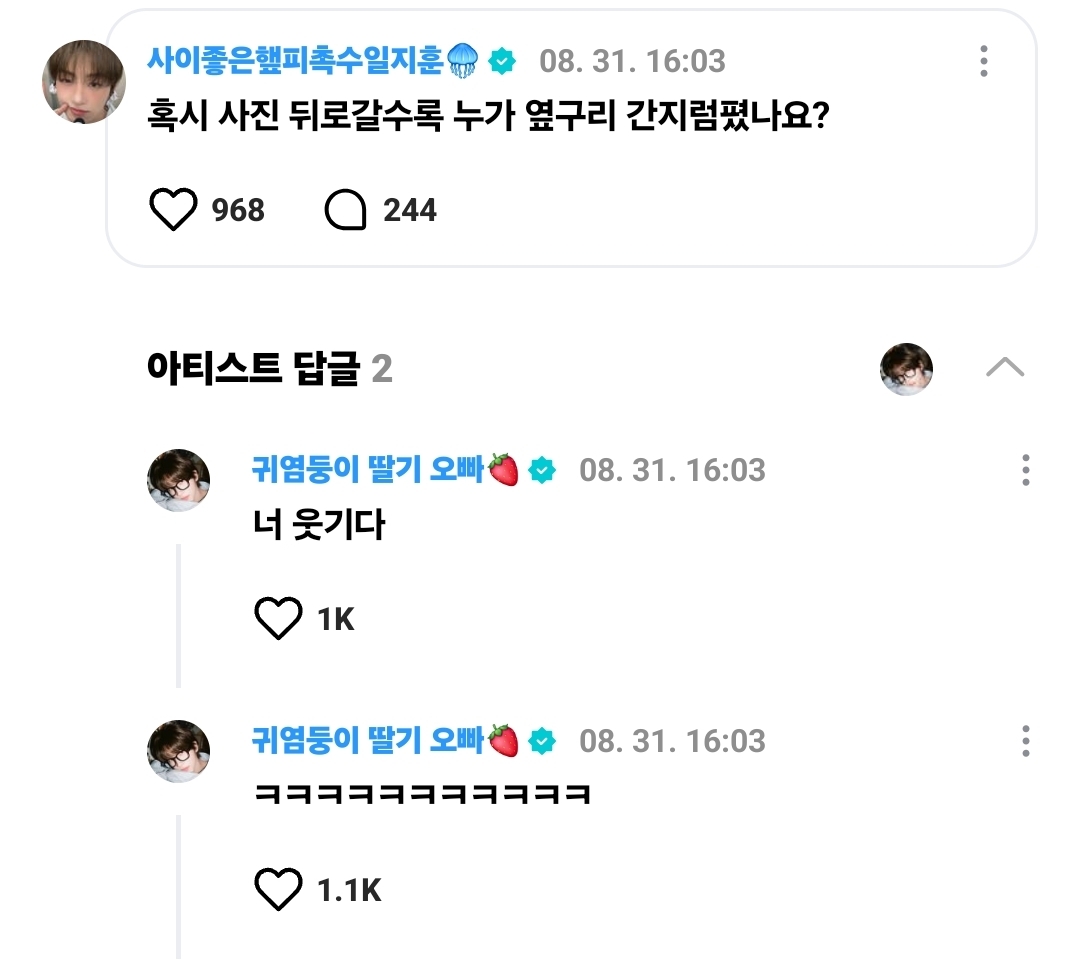Viewport: 1080px width, 967px height.
Task: Collapse the 아티스트 답글 section
Action: (x=1004, y=368)
